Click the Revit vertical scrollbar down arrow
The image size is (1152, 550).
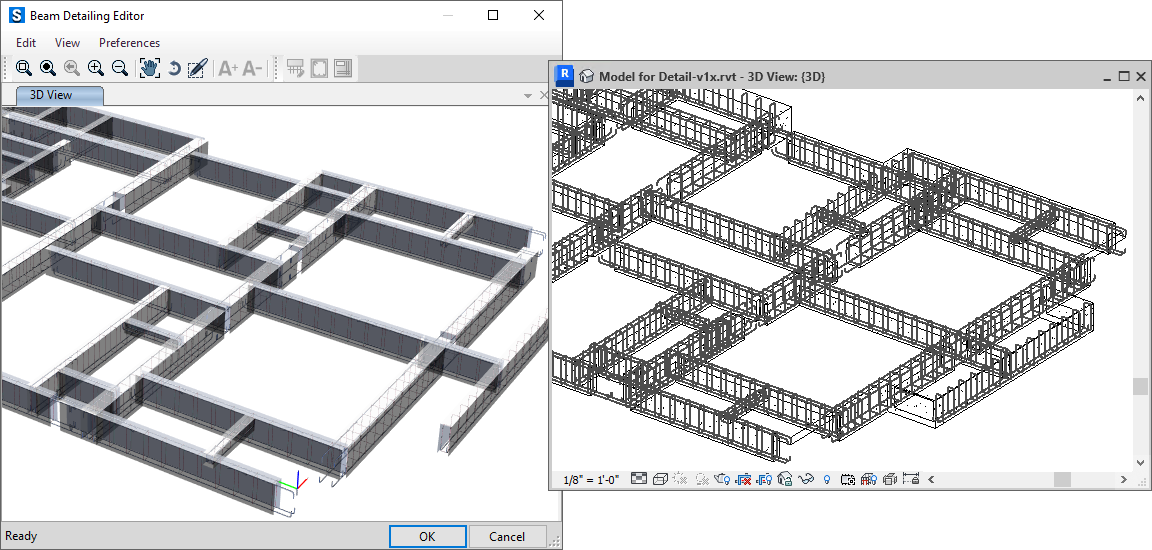1141,463
